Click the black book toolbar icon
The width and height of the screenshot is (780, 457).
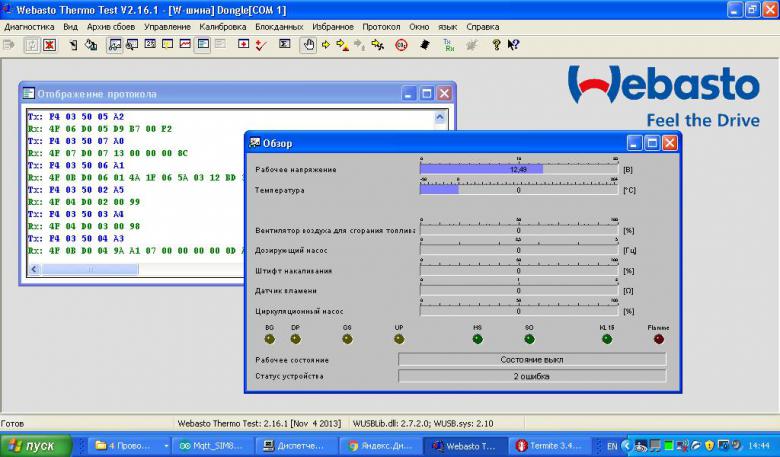[424, 45]
